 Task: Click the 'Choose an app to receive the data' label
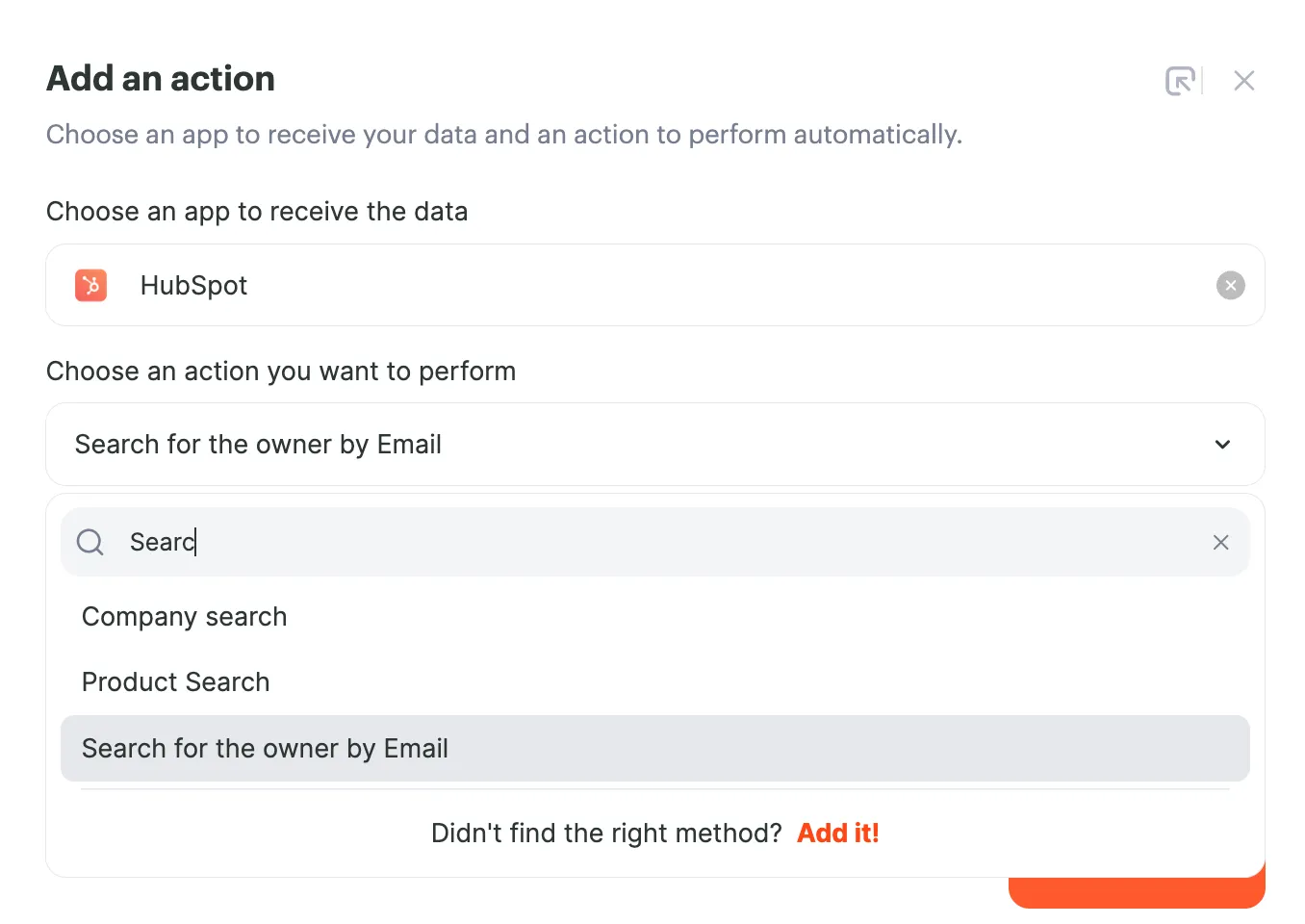(257, 212)
